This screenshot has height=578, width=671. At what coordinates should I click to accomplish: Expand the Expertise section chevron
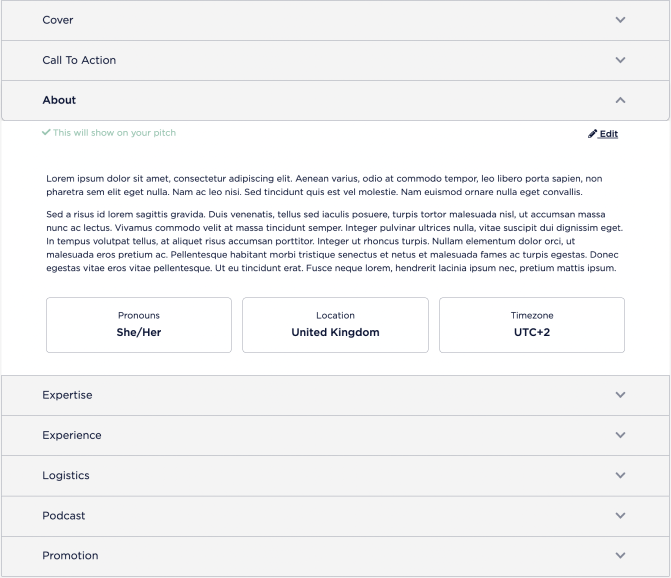(x=620, y=395)
